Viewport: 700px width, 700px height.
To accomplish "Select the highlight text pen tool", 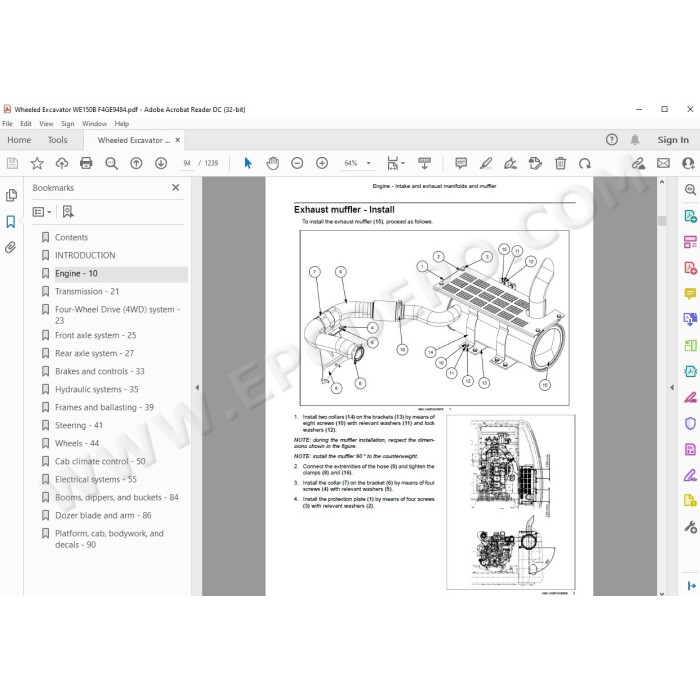I will pos(486,163).
